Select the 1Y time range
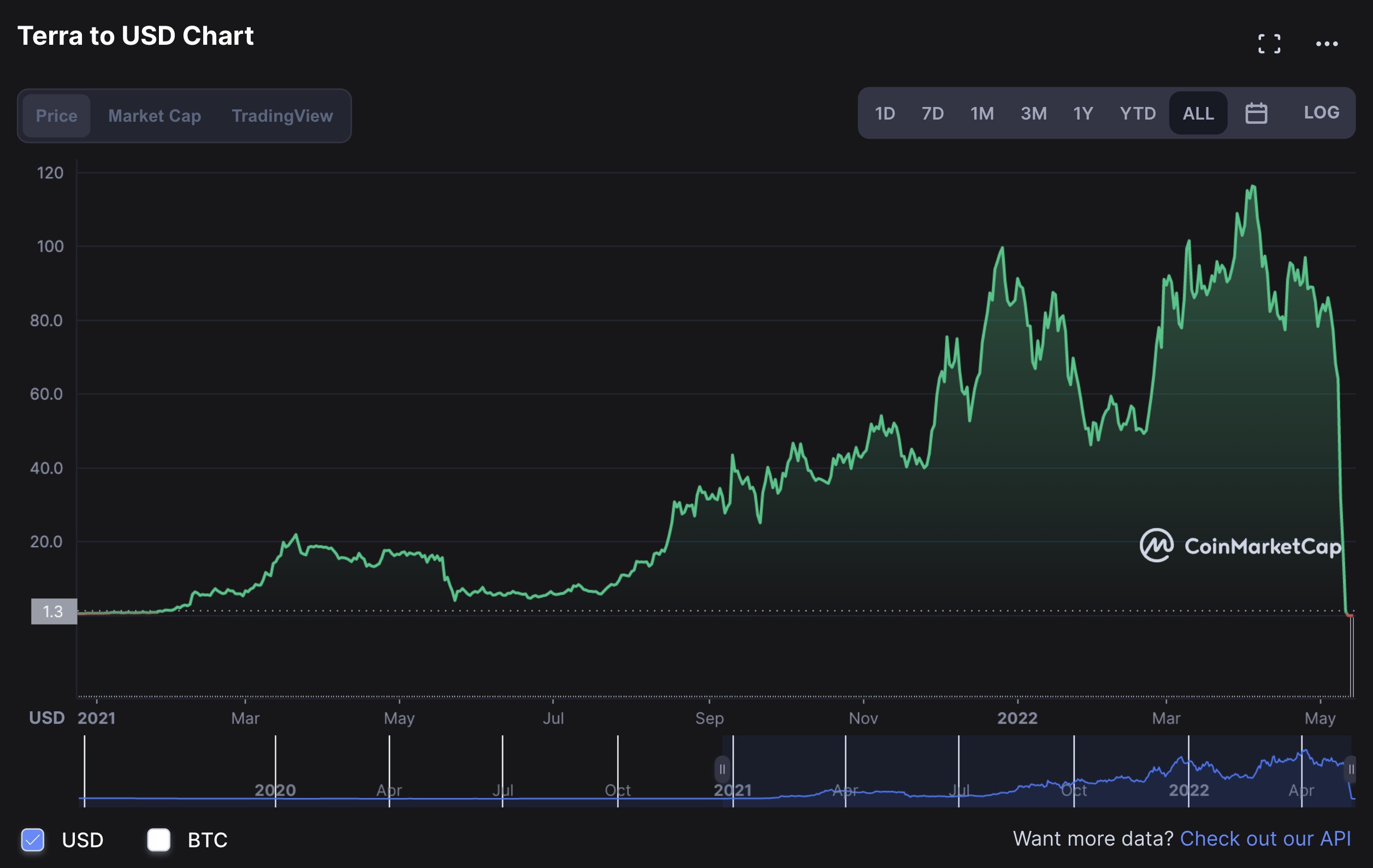Screen dimensions: 1373x868 (1083, 114)
